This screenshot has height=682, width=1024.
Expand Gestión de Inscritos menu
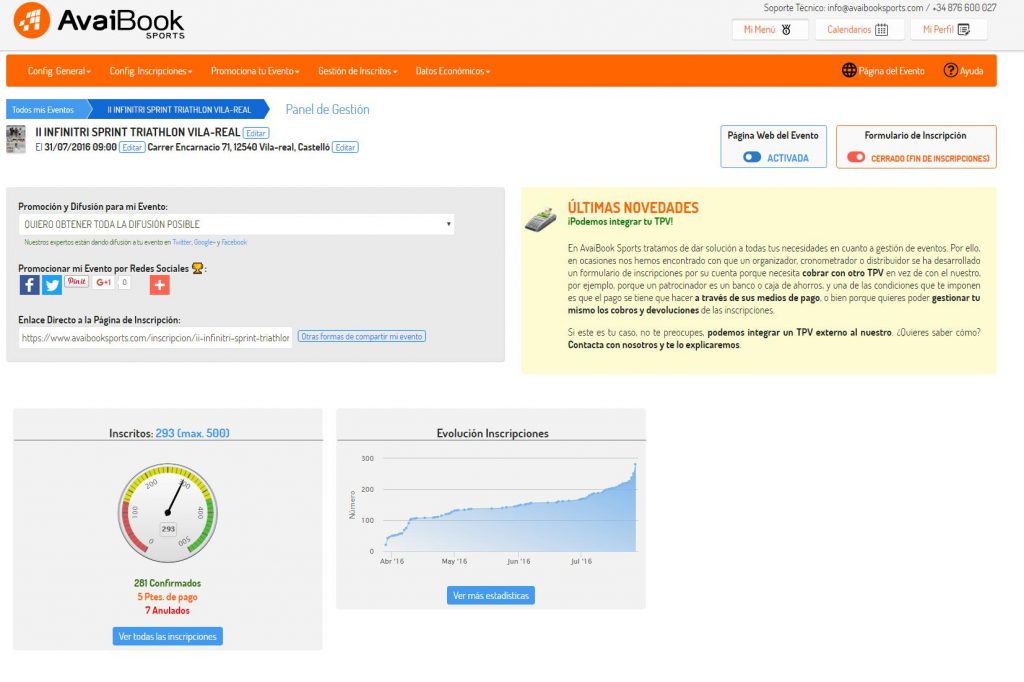tap(357, 71)
